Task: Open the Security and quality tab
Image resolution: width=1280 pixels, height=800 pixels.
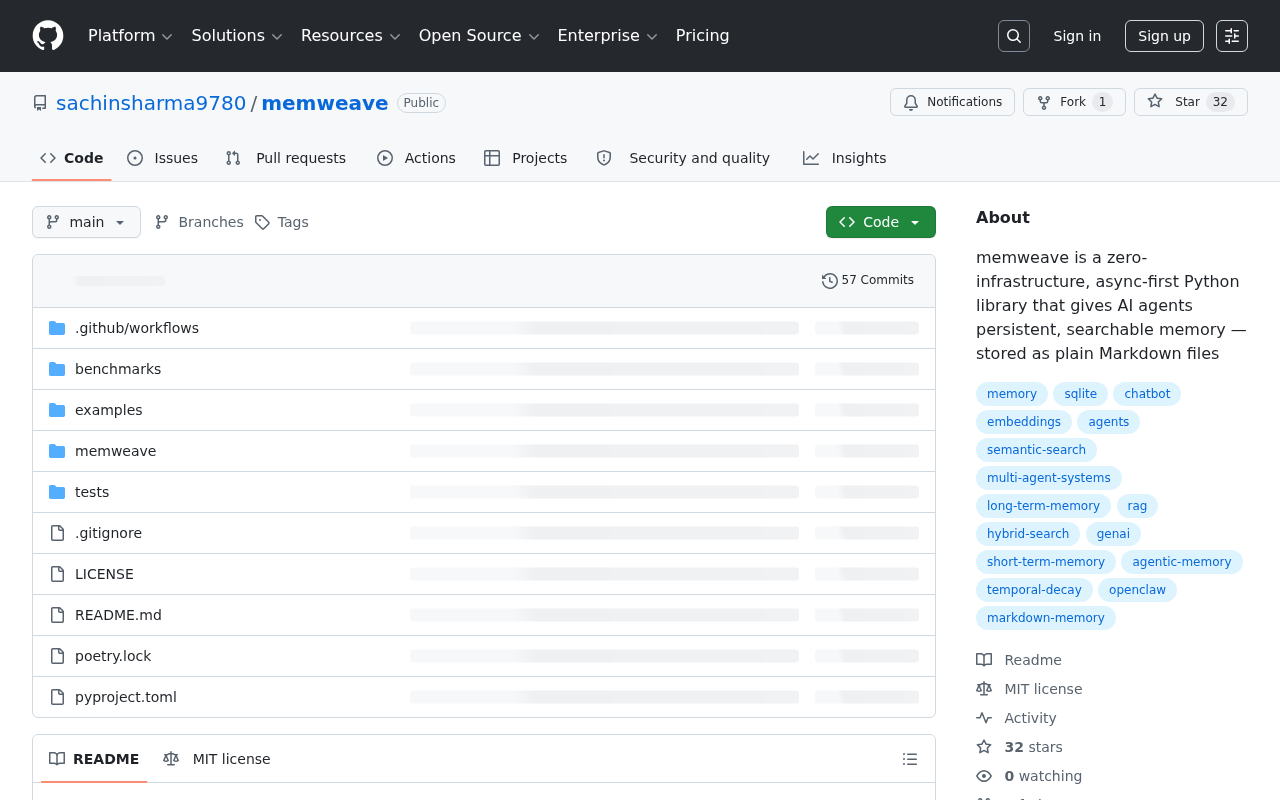Action: tap(683, 158)
